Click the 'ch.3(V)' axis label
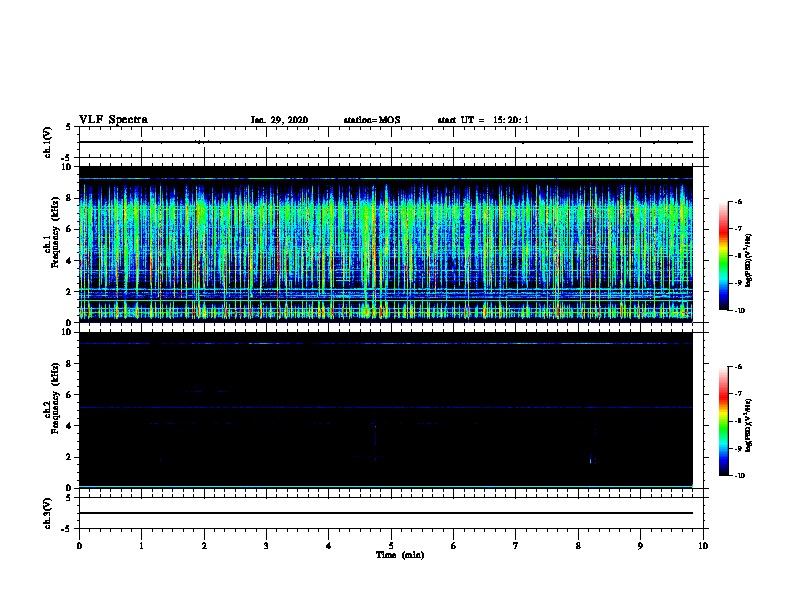792x612 pixels. [47, 513]
